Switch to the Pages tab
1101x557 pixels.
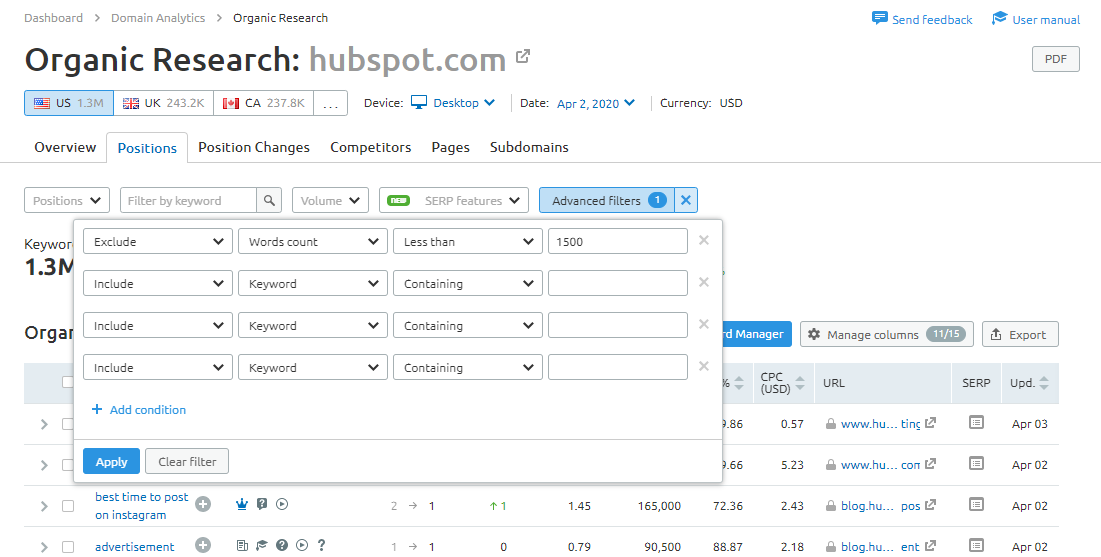pos(451,148)
